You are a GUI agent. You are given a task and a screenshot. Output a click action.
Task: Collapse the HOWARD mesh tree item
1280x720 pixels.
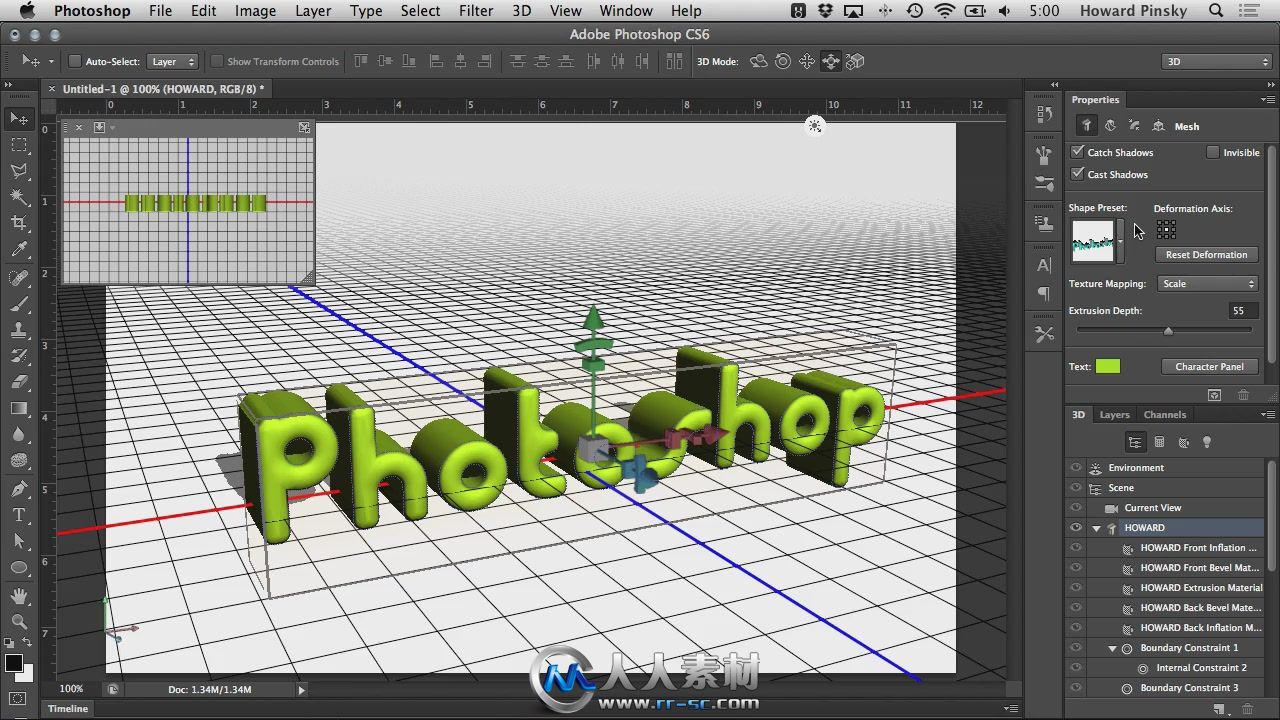[1097, 528]
